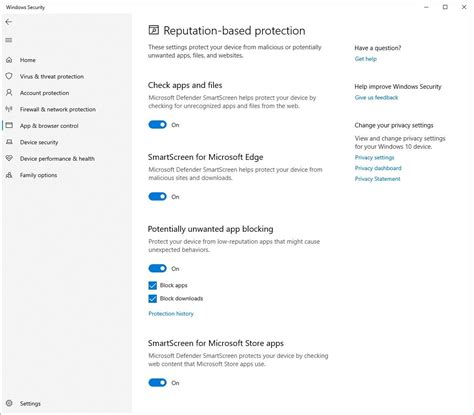Open Virus & threat protection page
The width and height of the screenshot is (474, 415).
click(x=52, y=76)
